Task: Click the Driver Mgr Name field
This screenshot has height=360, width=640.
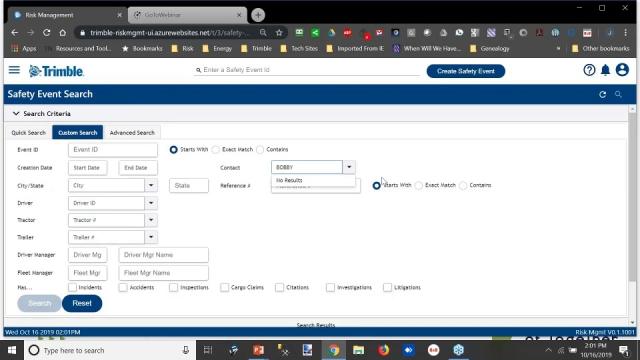Action: point(164,255)
